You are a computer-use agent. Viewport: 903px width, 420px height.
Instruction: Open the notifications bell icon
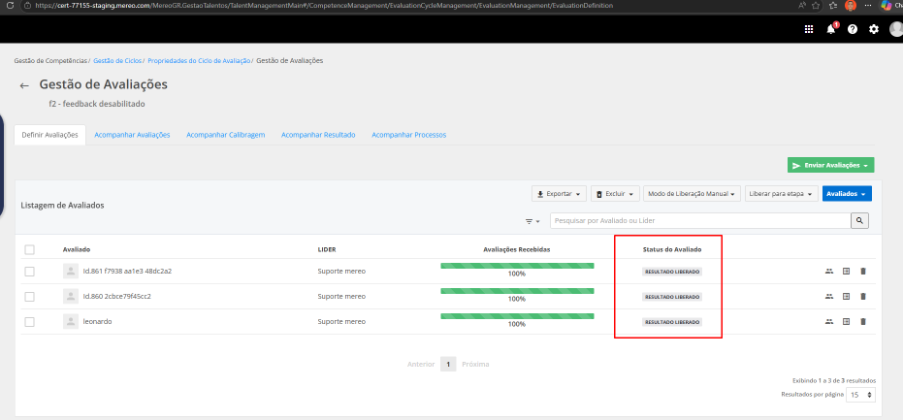coord(831,29)
